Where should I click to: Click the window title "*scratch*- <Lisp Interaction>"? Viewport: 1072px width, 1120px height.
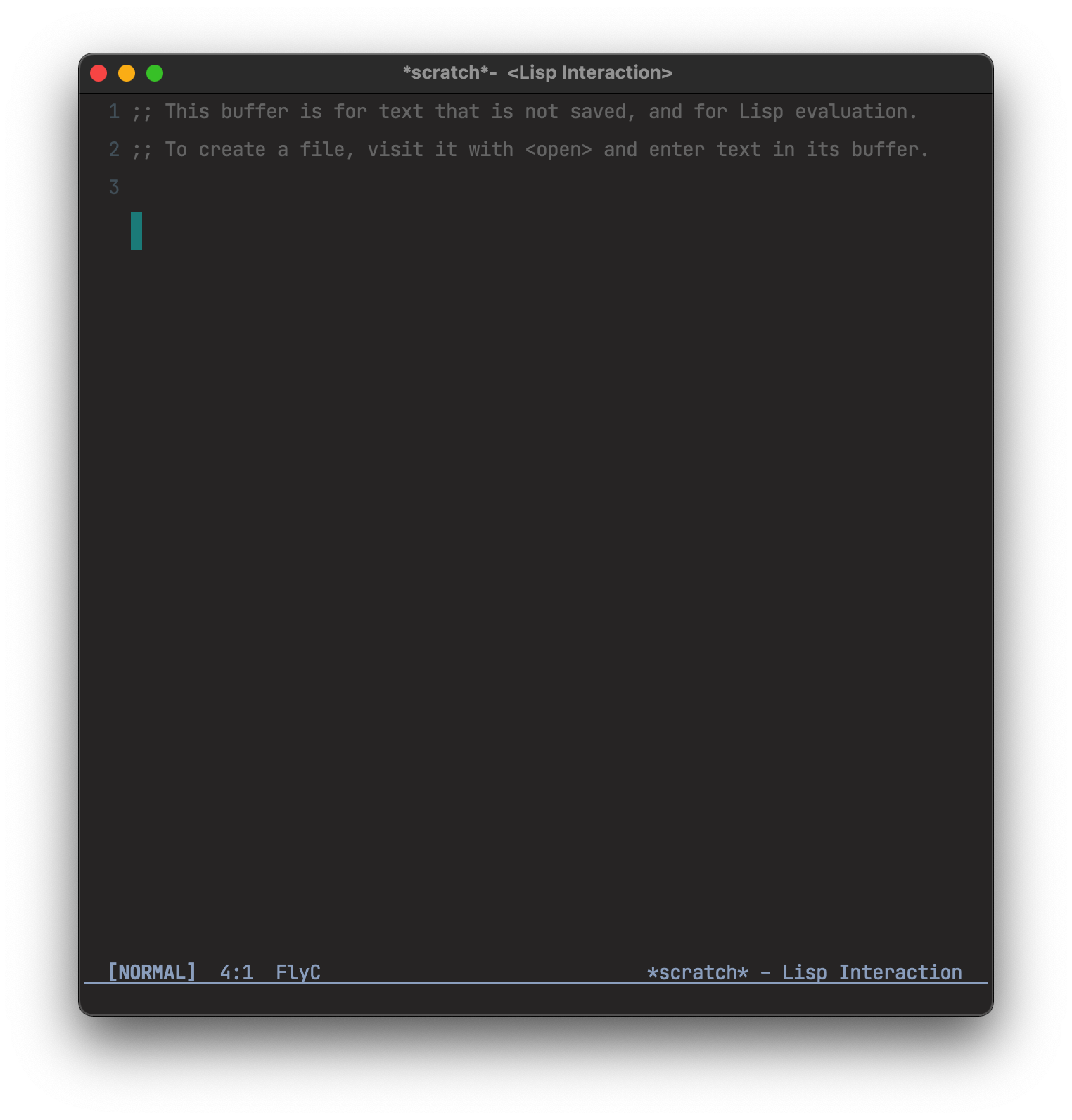click(x=537, y=72)
